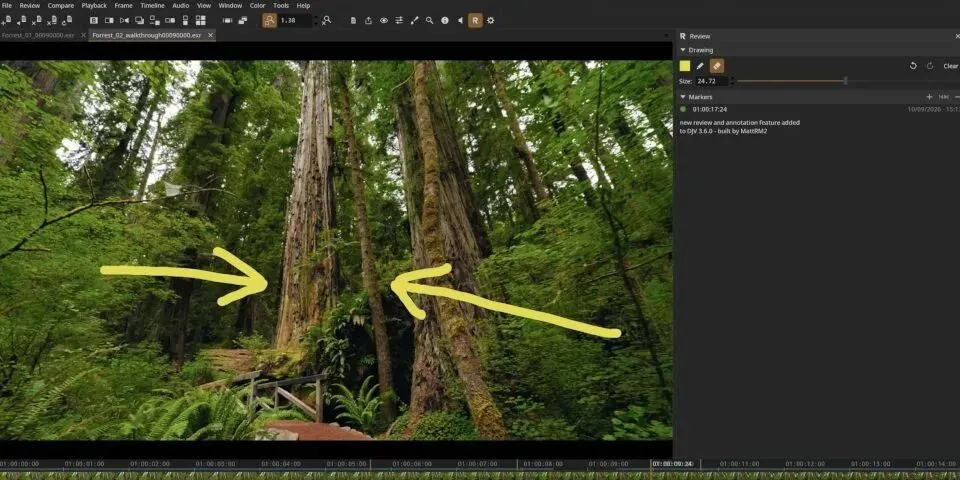Select the pencil drawing tool
This screenshot has width=960, height=480.
coord(700,66)
